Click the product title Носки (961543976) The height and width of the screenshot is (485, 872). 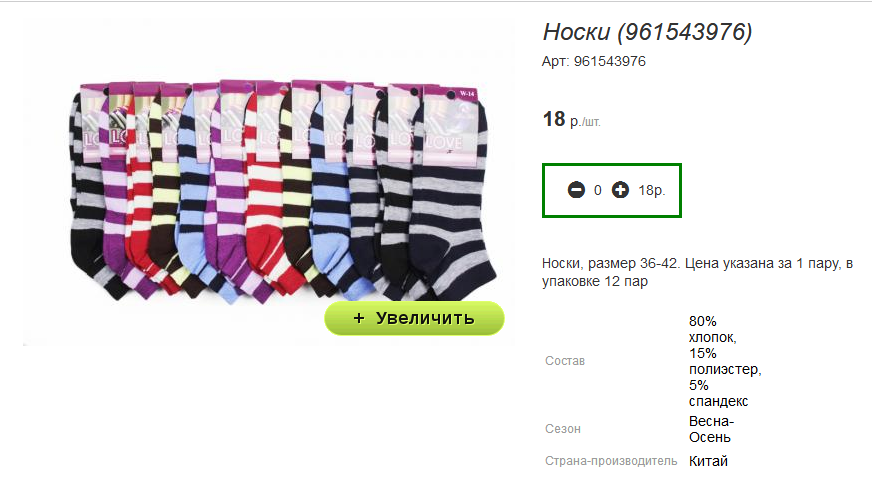(647, 32)
